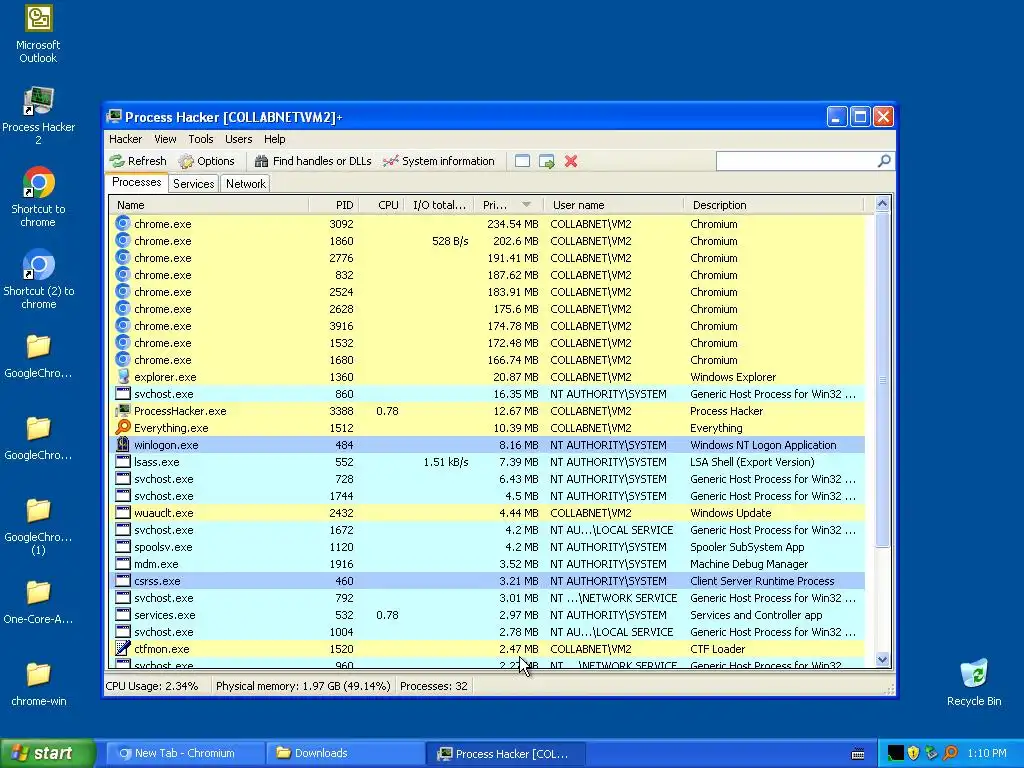
Task: Click svchost.exe with PID 860
Action: pos(487,394)
